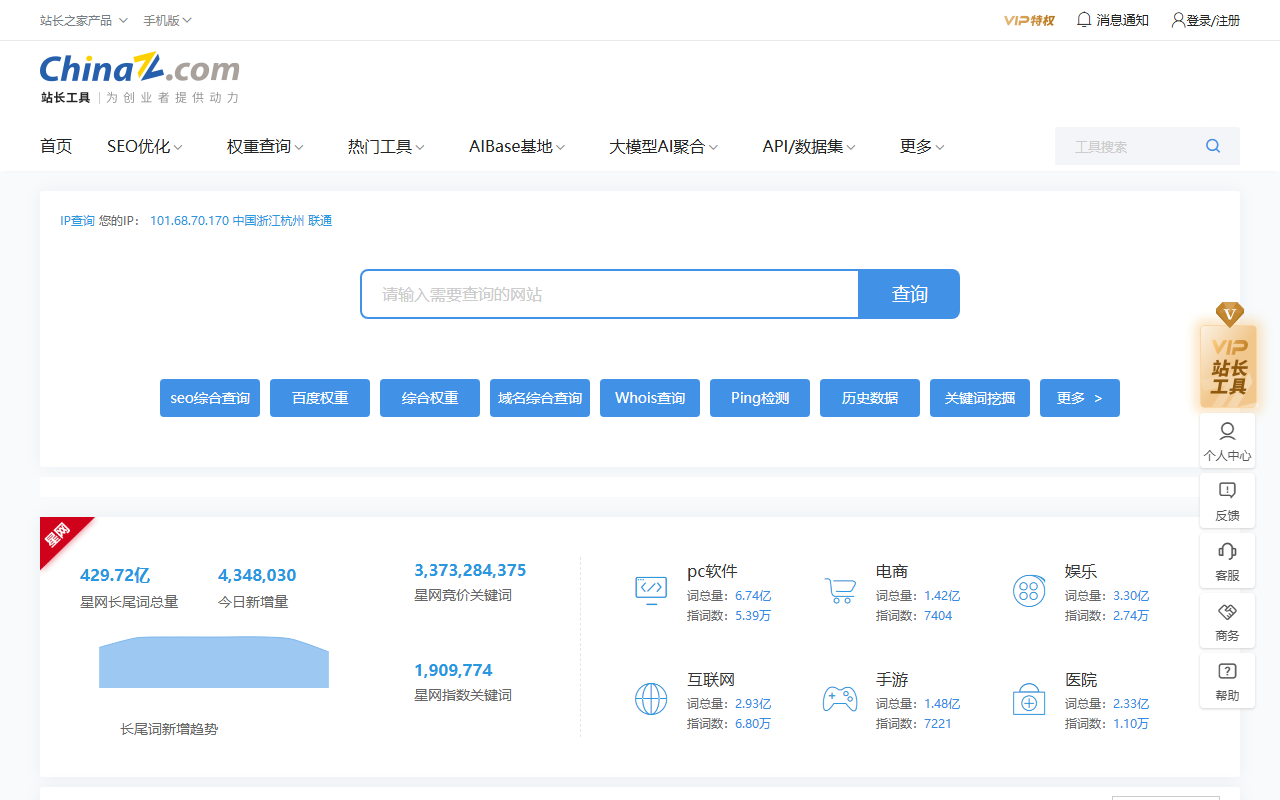Screen dimensions: 1280x800
Task: Click 7404 电商 指词数 value
Action: coord(938,616)
